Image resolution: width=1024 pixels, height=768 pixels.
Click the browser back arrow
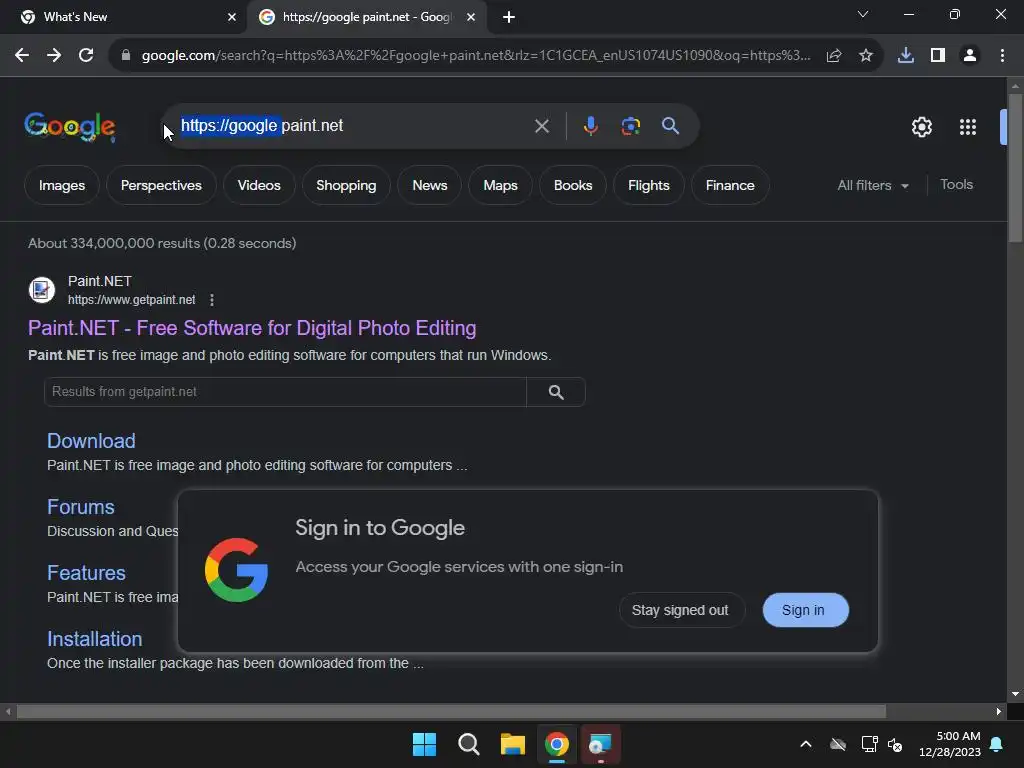[x=22, y=56]
